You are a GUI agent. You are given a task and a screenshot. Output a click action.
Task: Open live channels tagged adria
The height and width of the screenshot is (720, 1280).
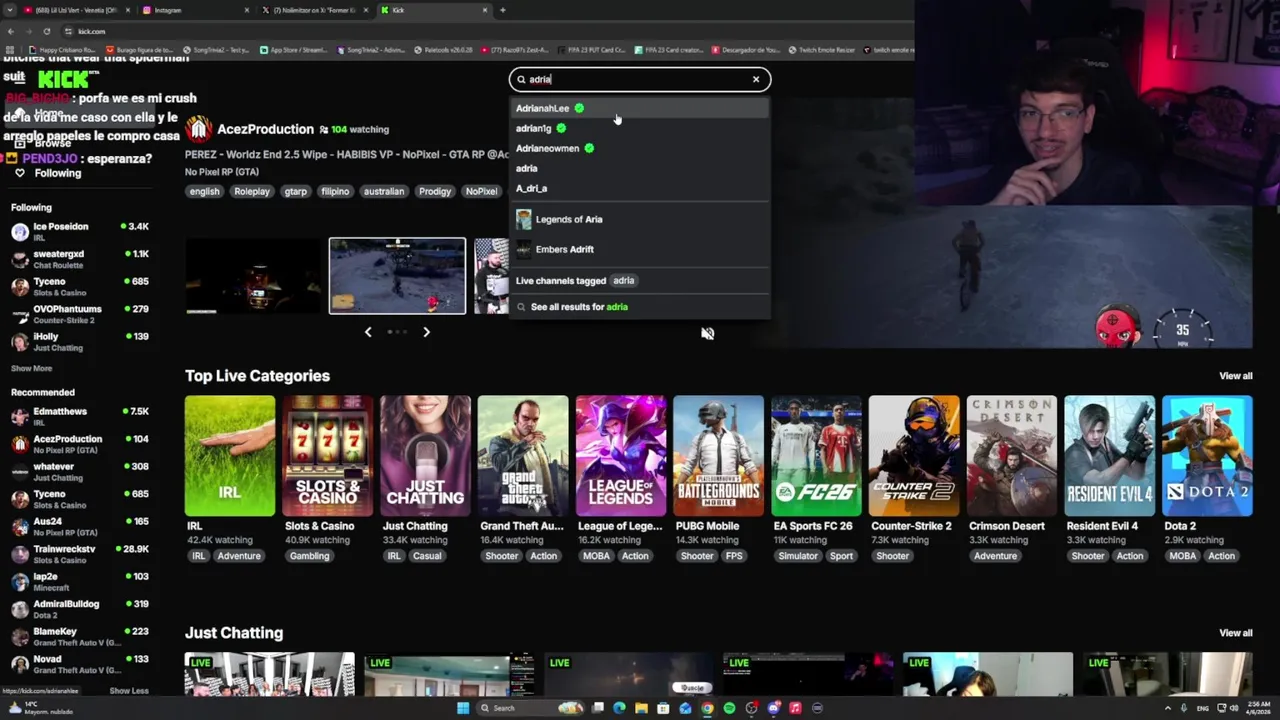640,281
